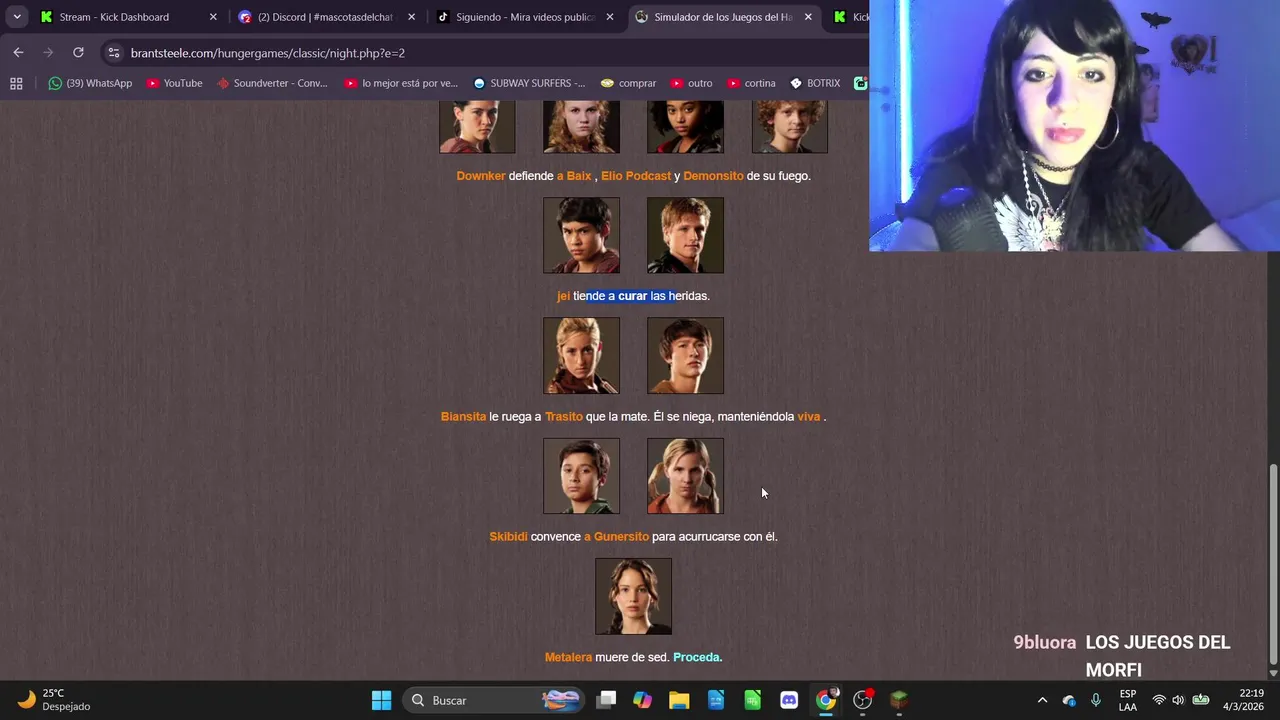Open the cortina bookmark
Image resolution: width=1280 pixels, height=720 pixels.
pyautogui.click(x=751, y=83)
